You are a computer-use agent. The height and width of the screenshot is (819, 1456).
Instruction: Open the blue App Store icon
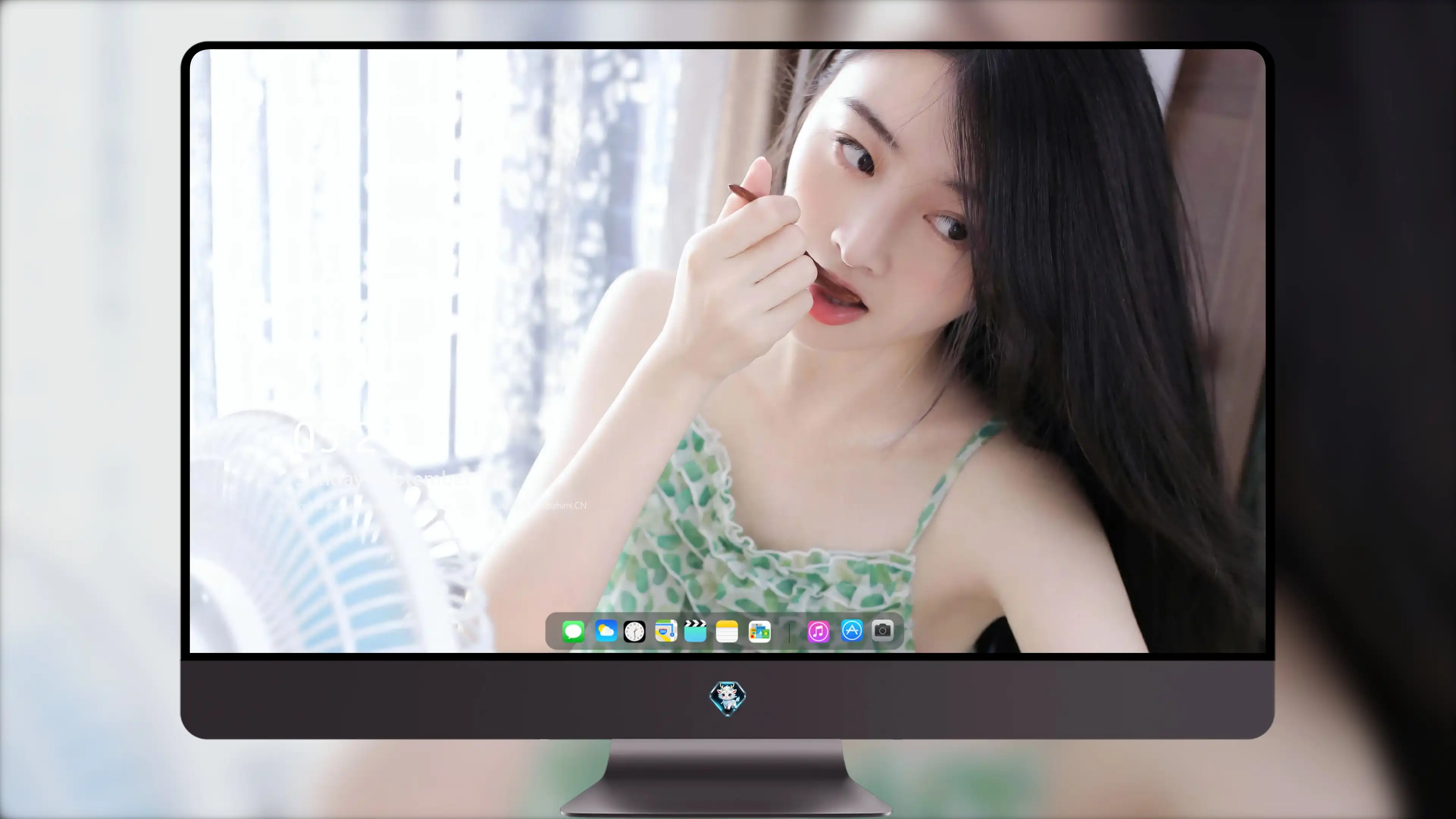click(852, 631)
